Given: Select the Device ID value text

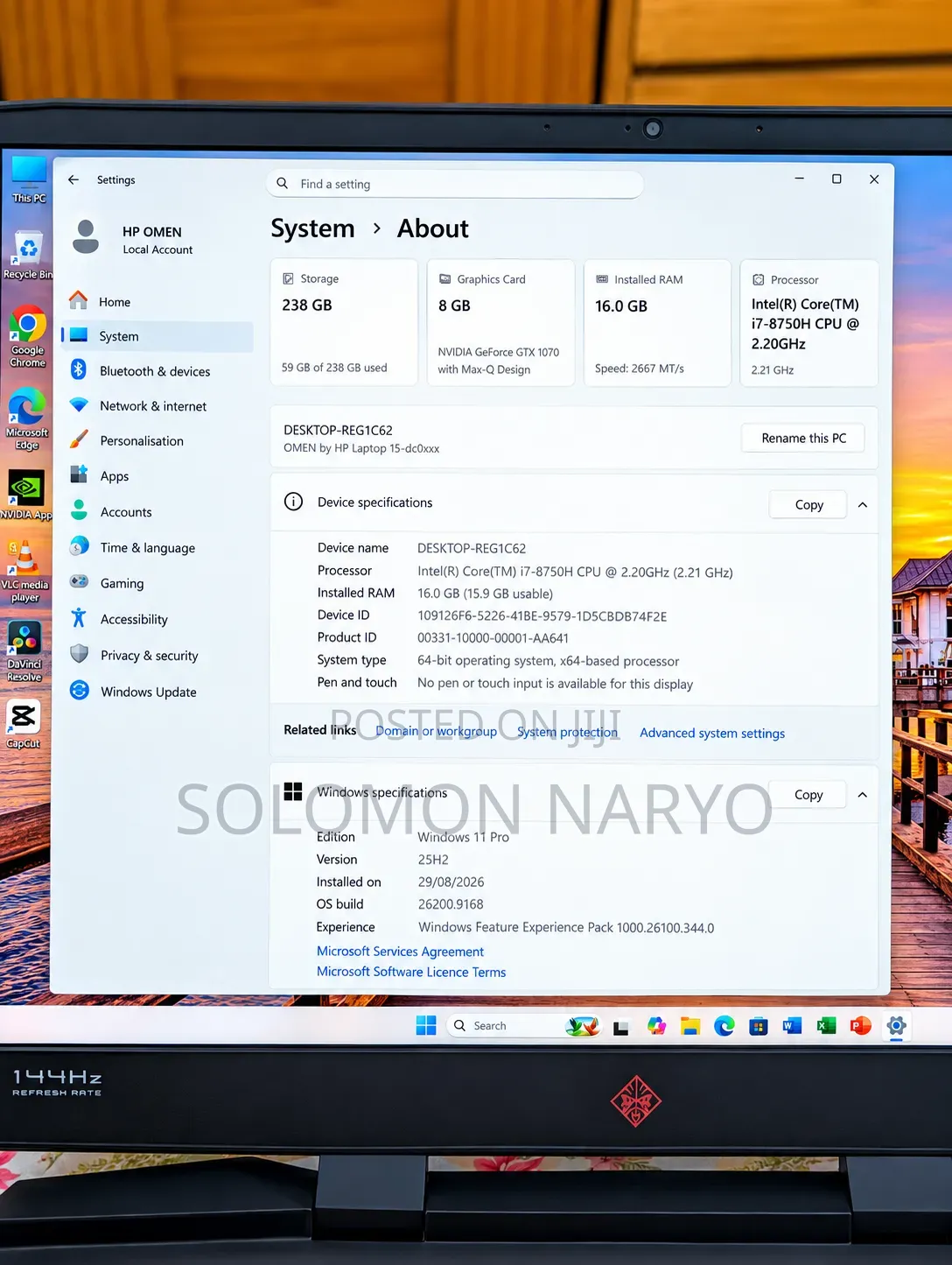Looking at the screenshot, I should coord(542,616).
